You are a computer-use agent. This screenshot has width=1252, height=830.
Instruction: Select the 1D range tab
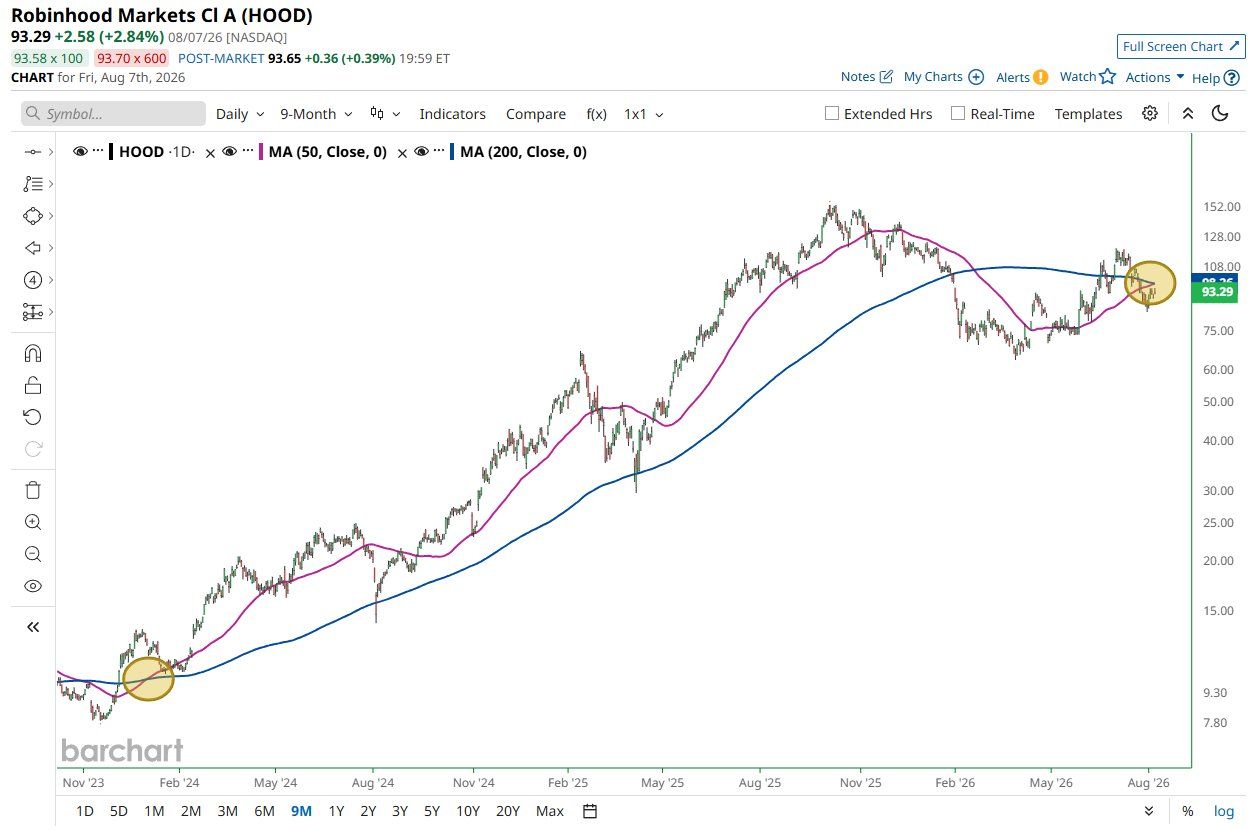pyautogui.click(x=86, y=811)
